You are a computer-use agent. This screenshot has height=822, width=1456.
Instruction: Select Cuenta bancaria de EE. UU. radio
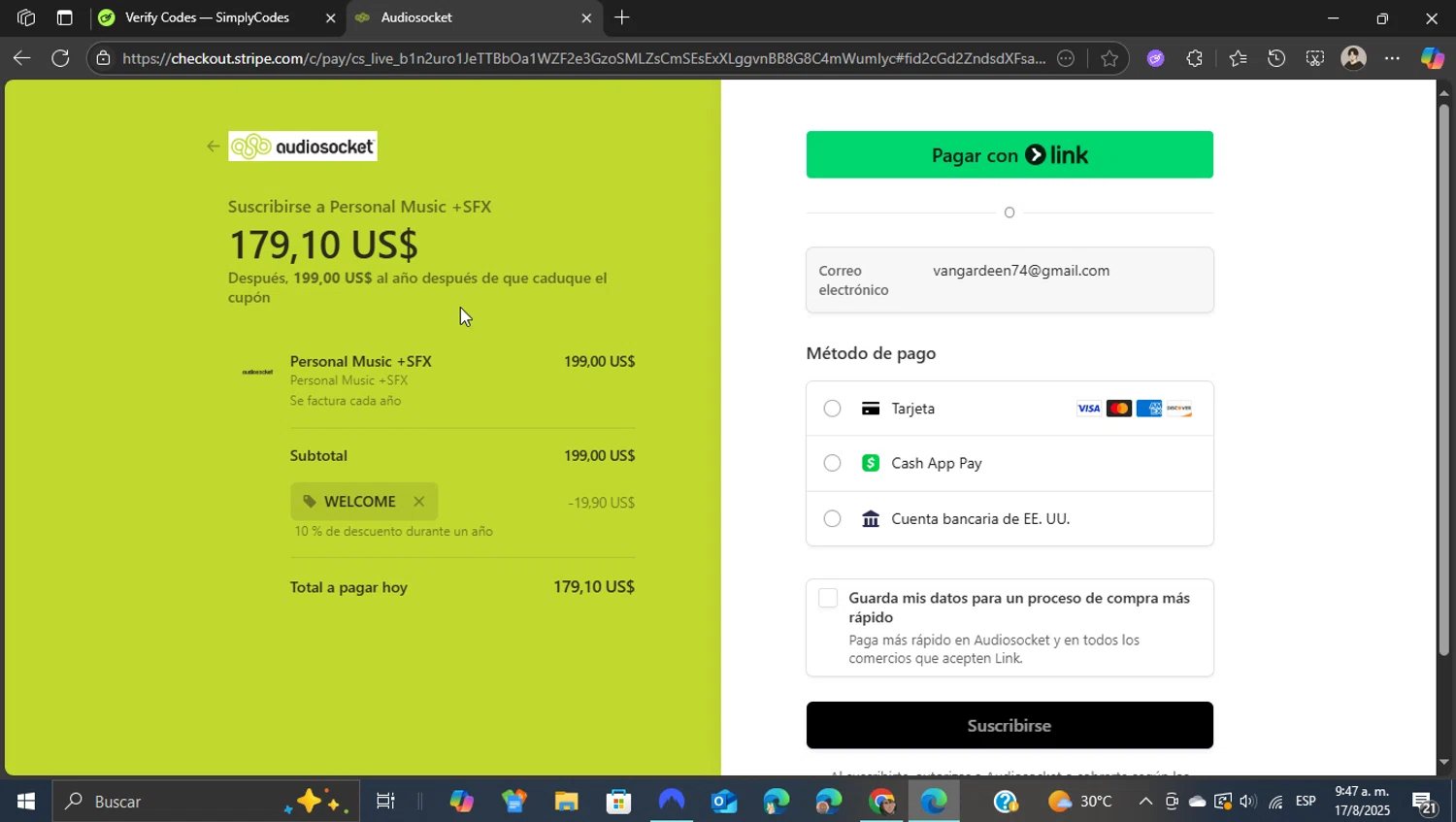832,518
